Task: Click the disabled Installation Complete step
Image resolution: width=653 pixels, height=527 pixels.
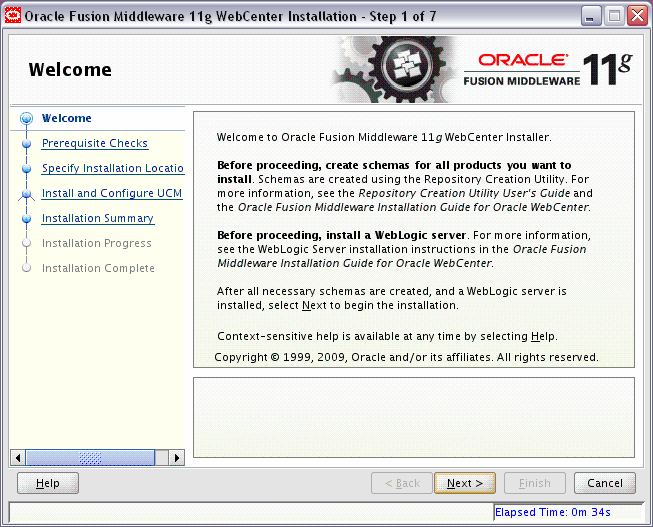Action: point(98,268)
